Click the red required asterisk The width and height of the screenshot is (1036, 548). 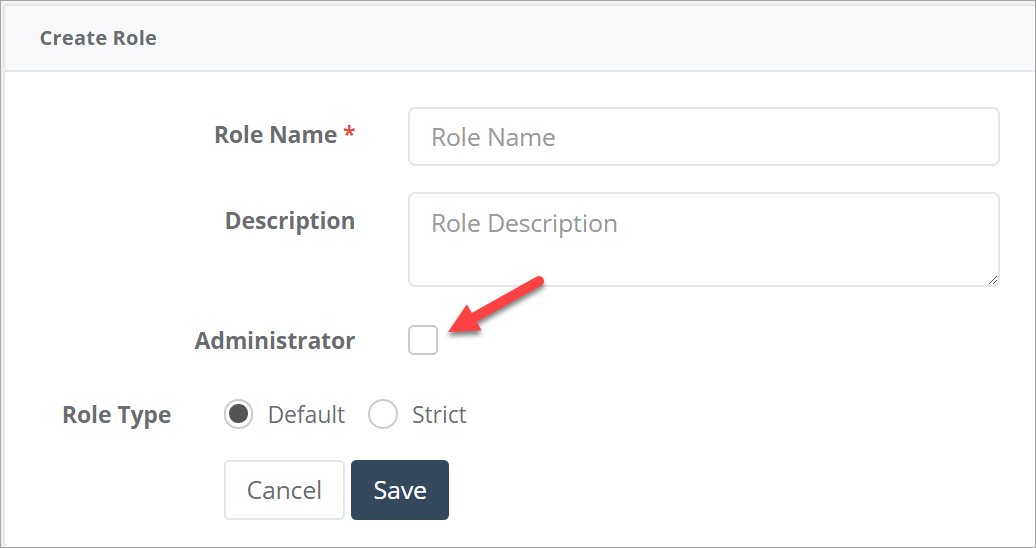click(349, 135)
